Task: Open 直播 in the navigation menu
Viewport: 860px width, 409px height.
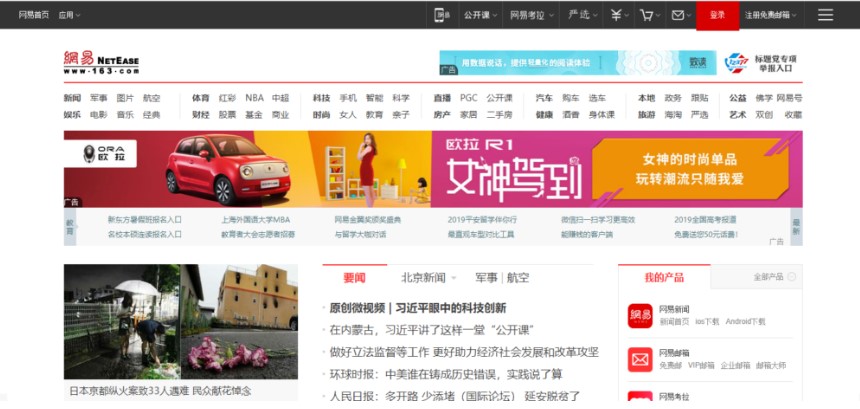Action: 442,98
